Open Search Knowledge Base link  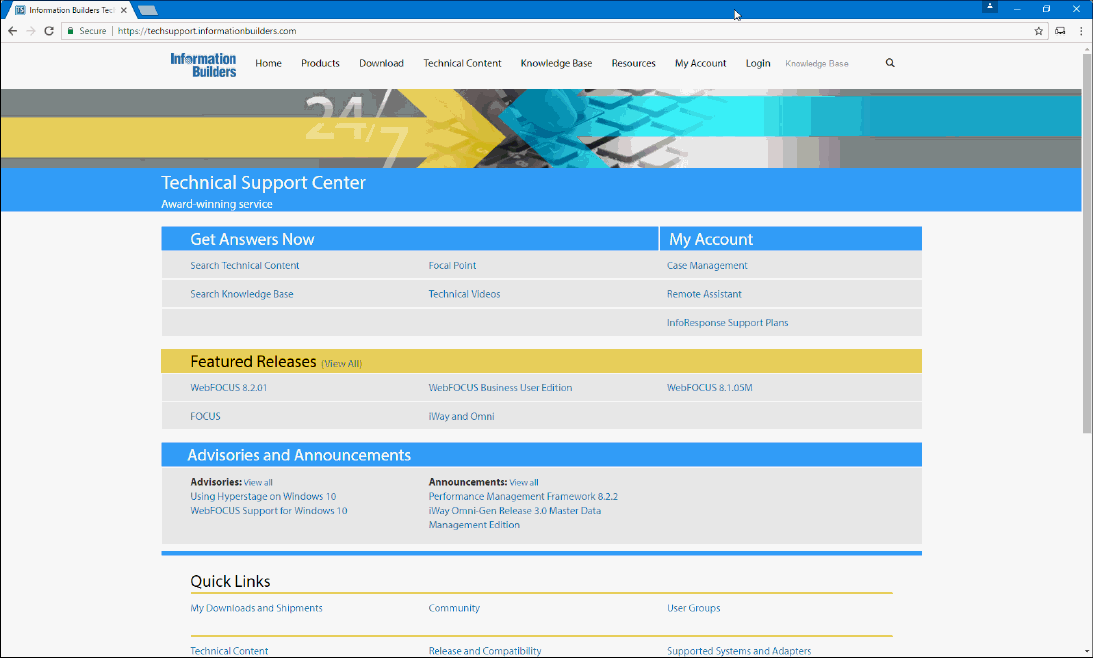[242, 294]
